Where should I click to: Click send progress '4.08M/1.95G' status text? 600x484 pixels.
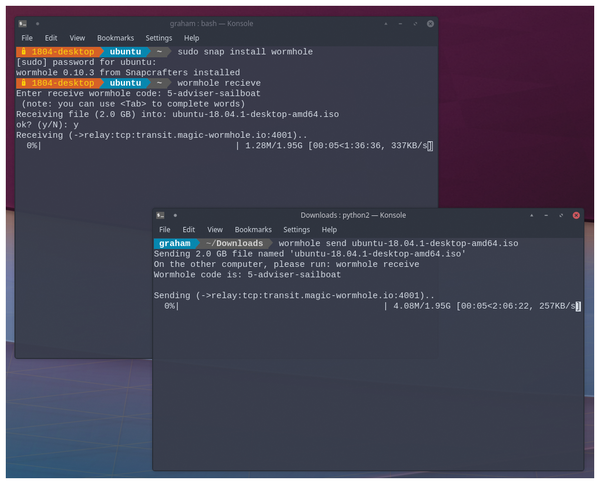click(422, 306)
